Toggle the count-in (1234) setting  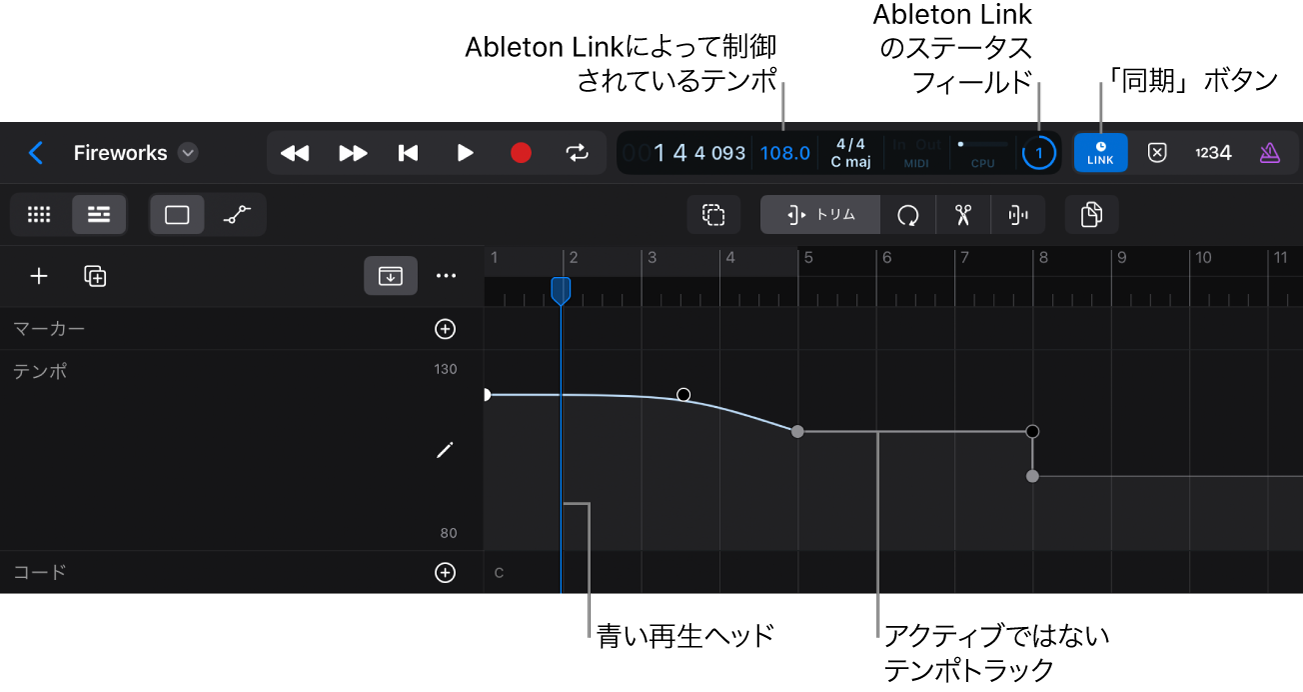[1213, 152]
